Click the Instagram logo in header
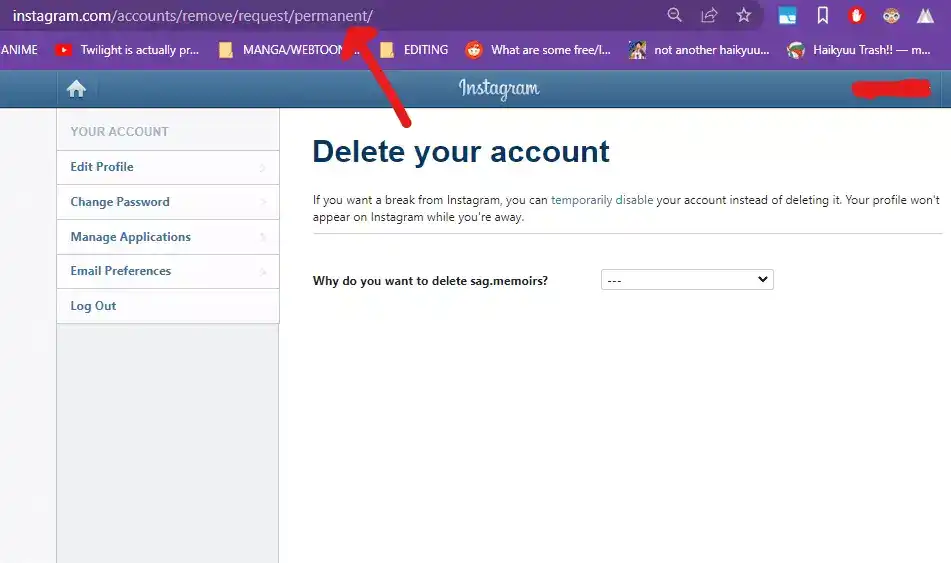The width and height of the screenshot is (951, 563). (x=499, y=89)
